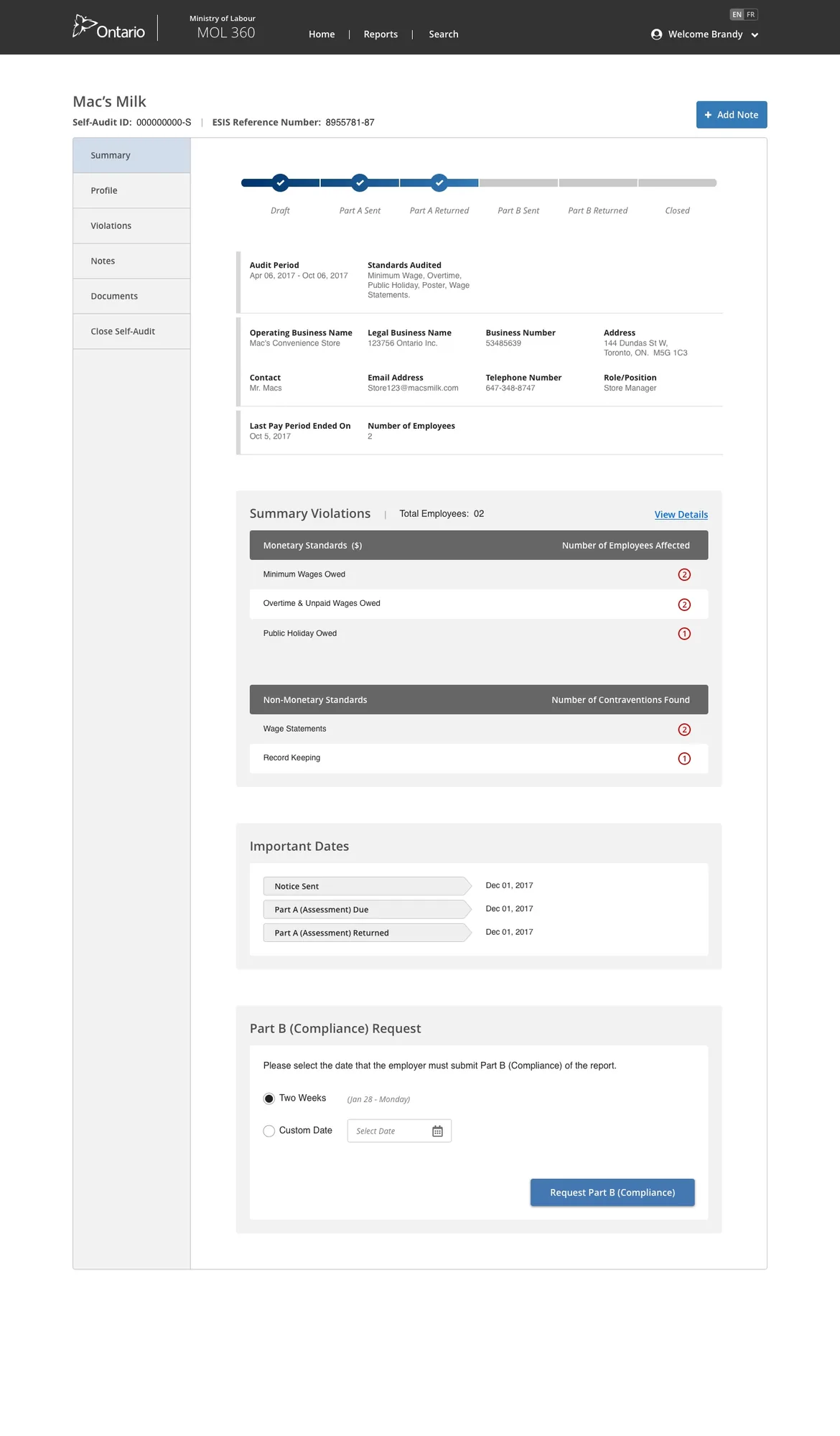Click the Part A Sent checkmark
Viewport: 840px width, 1436px height.
point(360,183)
